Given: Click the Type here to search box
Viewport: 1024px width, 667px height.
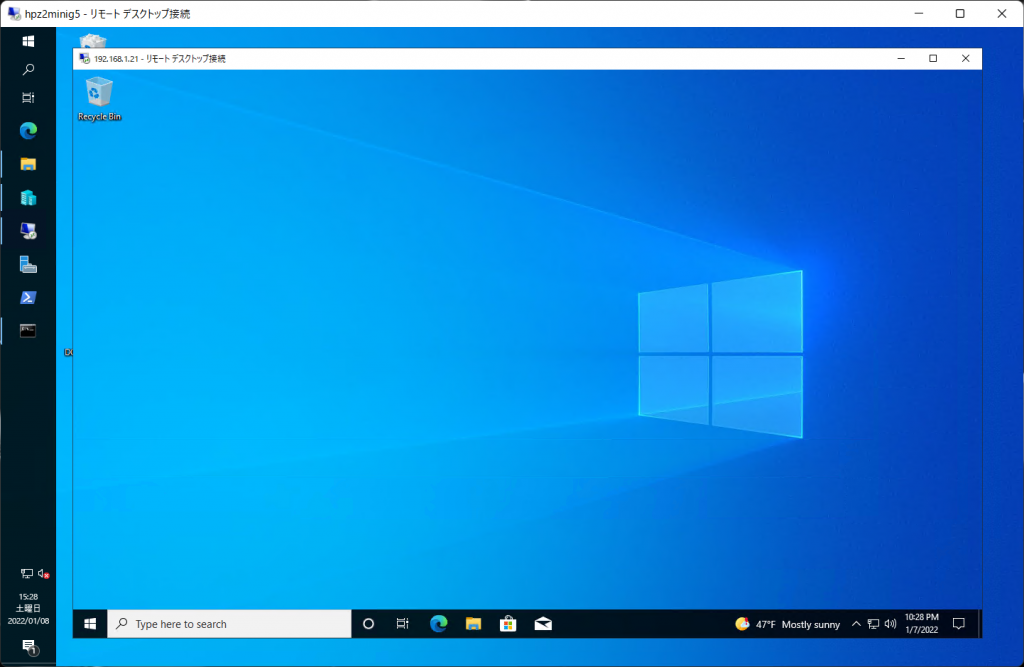Looking at the screenshot, I should click(x=229, y=624).
